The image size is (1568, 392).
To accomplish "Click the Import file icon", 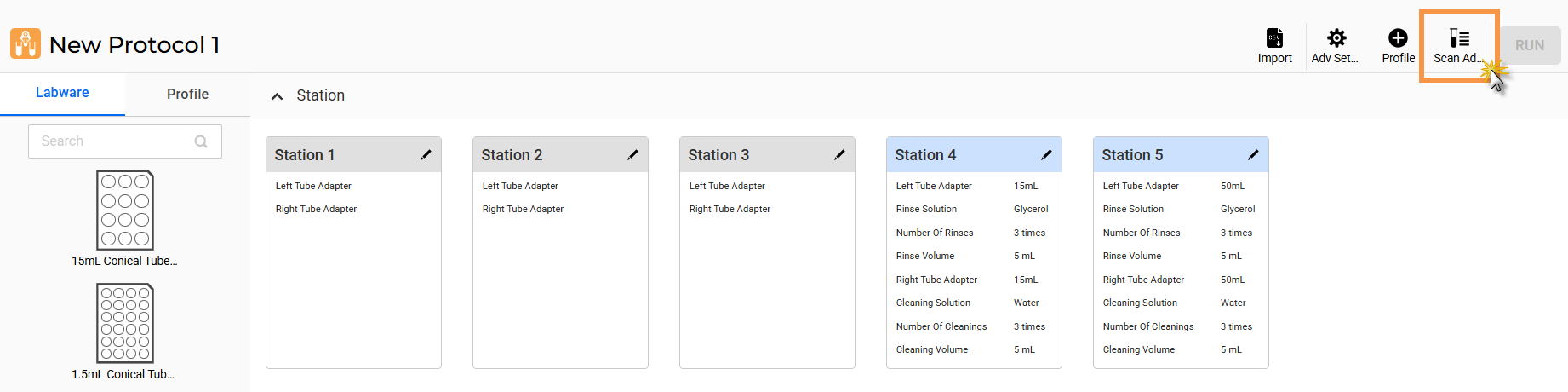I will coord(1274,38).
